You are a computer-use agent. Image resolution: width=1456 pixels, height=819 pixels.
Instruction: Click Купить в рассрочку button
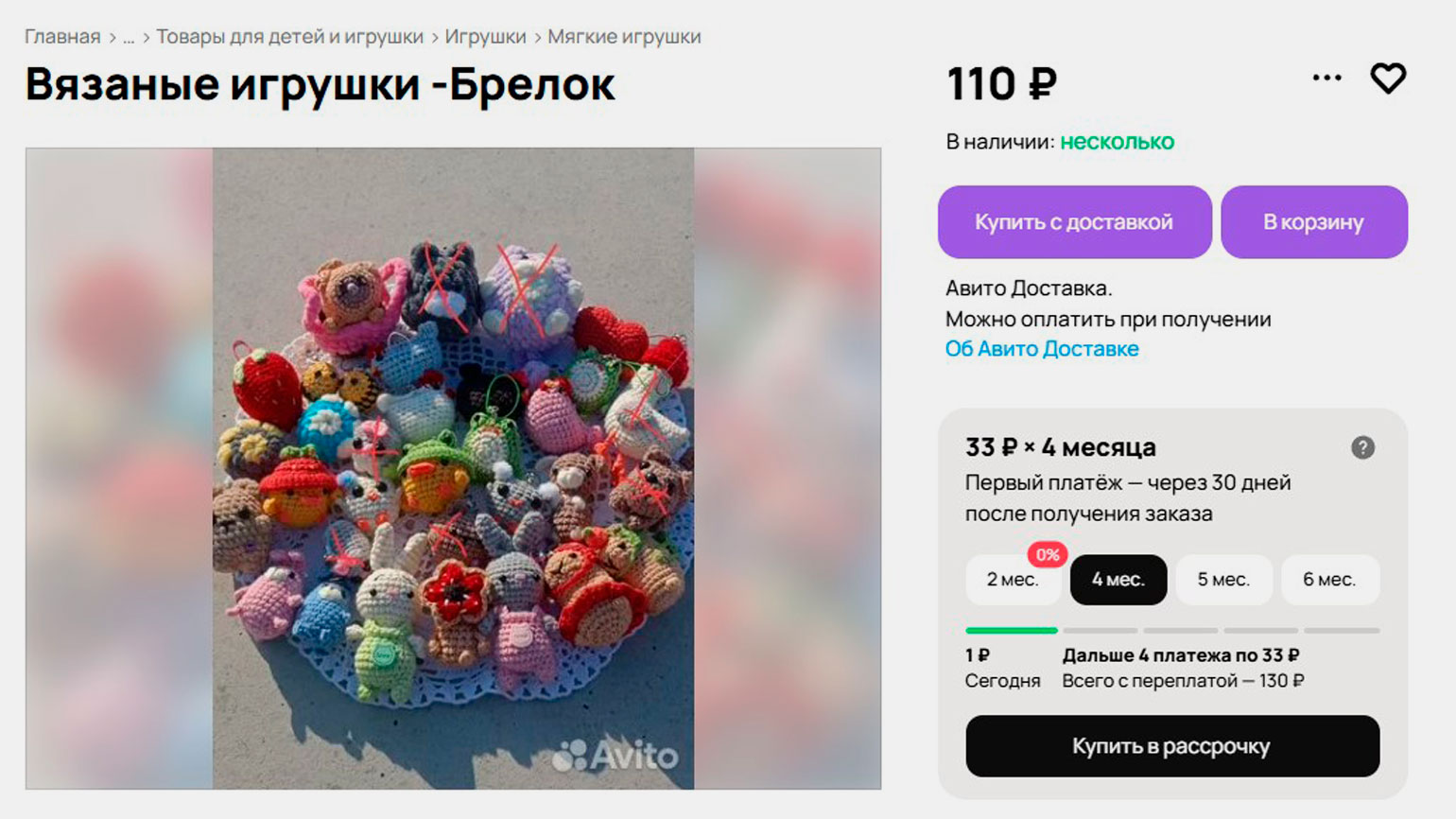[x=1172, y=746]
